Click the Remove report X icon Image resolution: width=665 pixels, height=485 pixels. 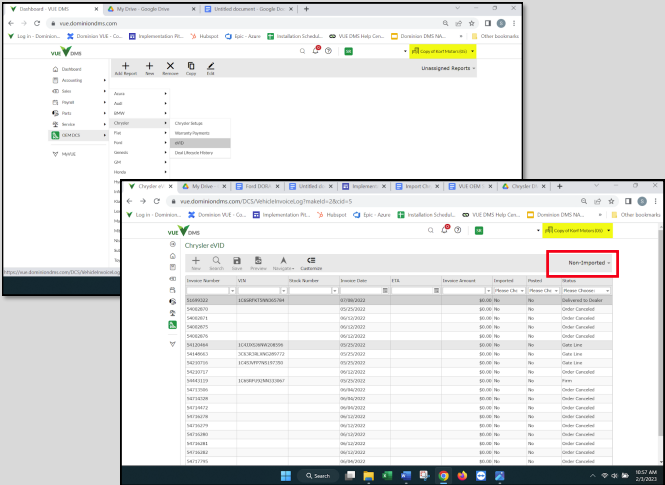(171, 66)
